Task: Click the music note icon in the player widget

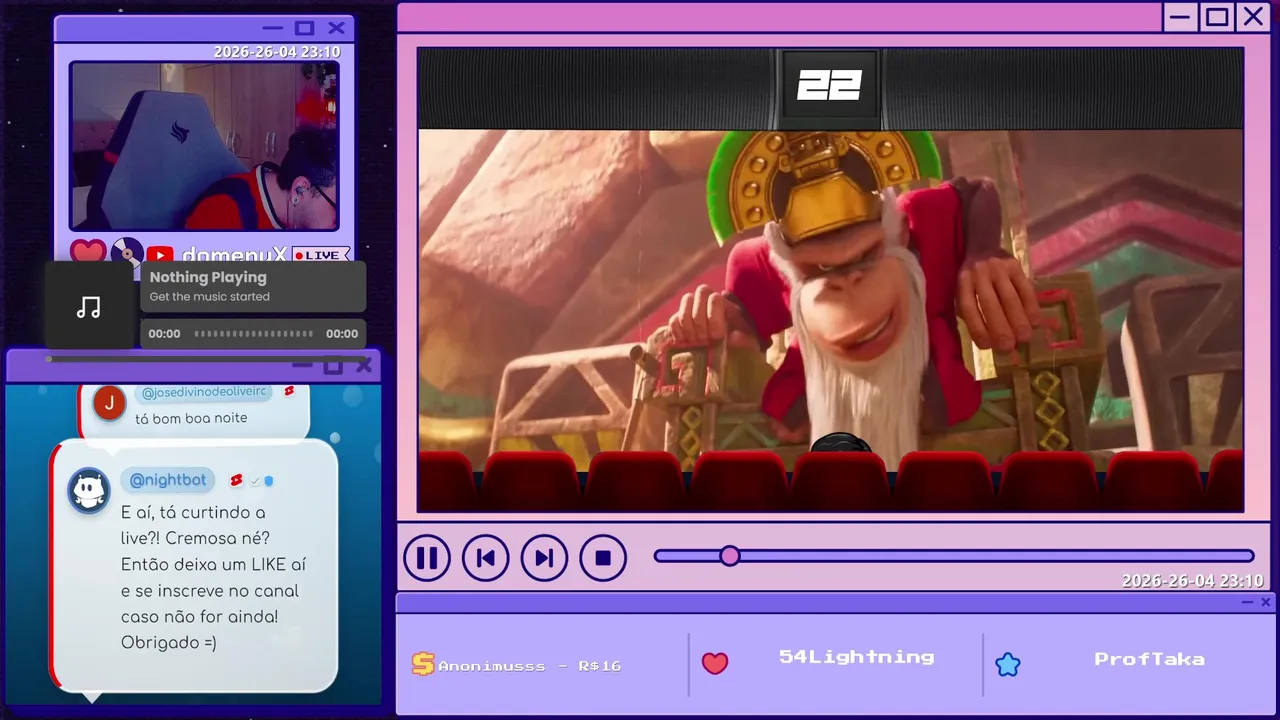Action: pos(89,307)
